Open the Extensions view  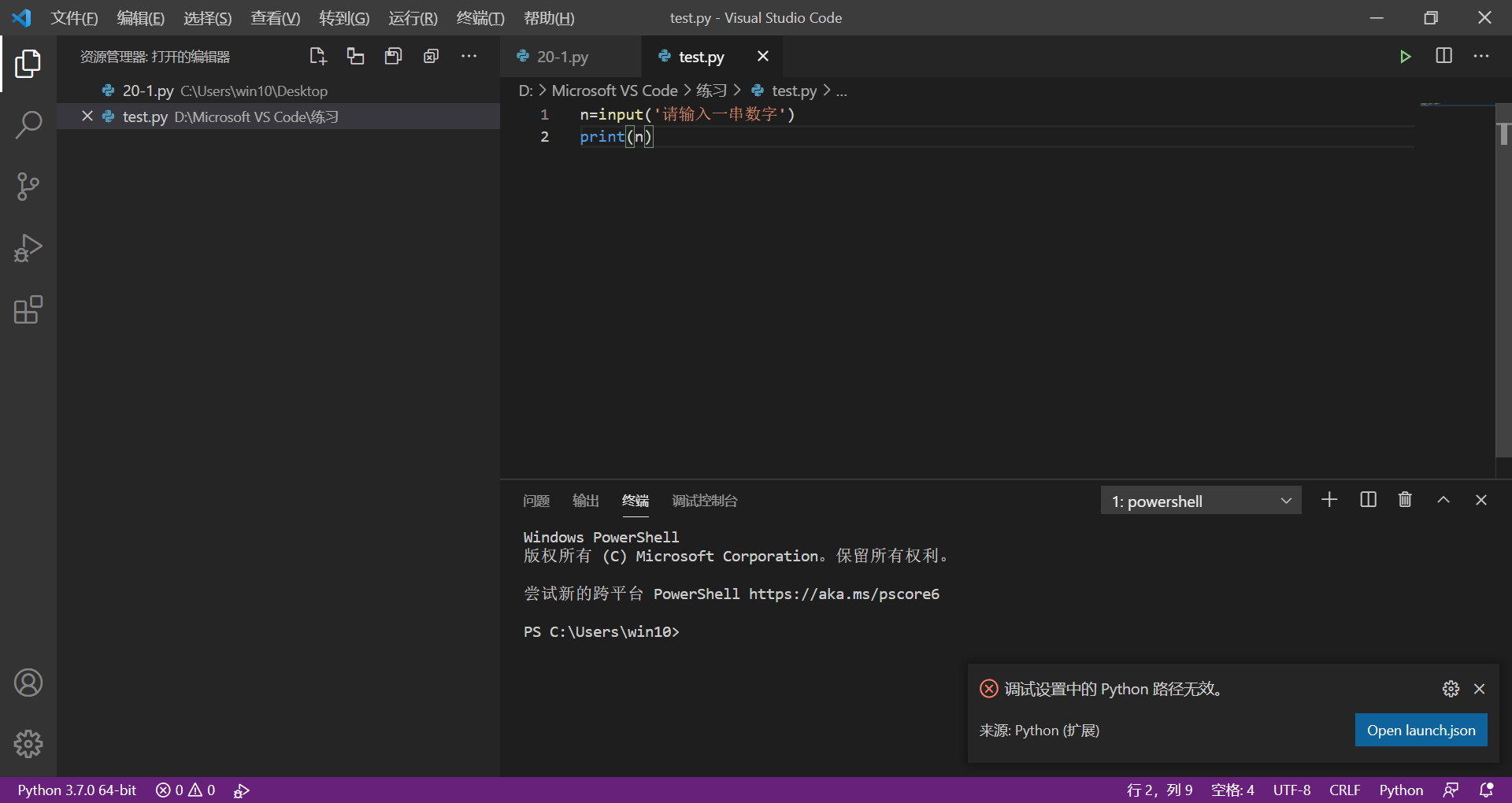(28, 309)
